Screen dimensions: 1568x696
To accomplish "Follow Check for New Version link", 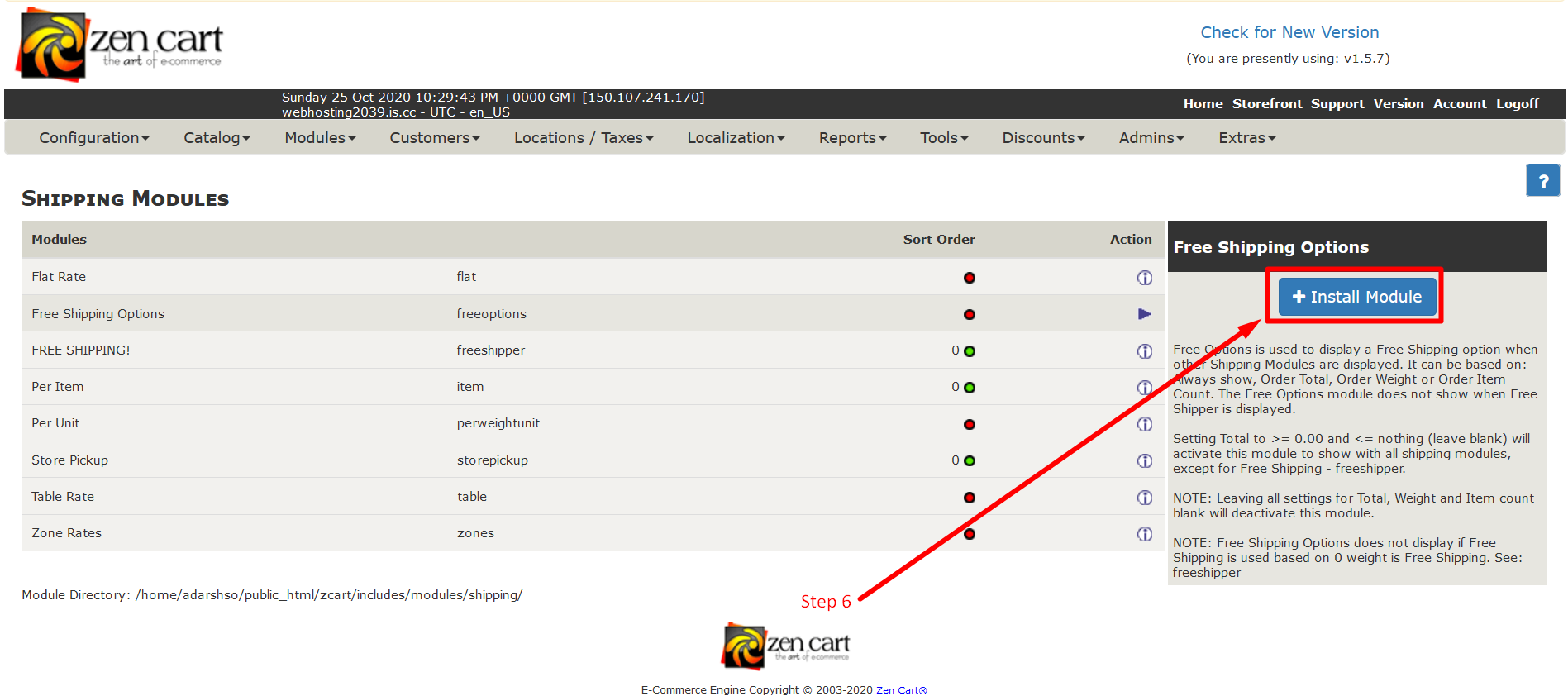I will [x=1289, y=32].
